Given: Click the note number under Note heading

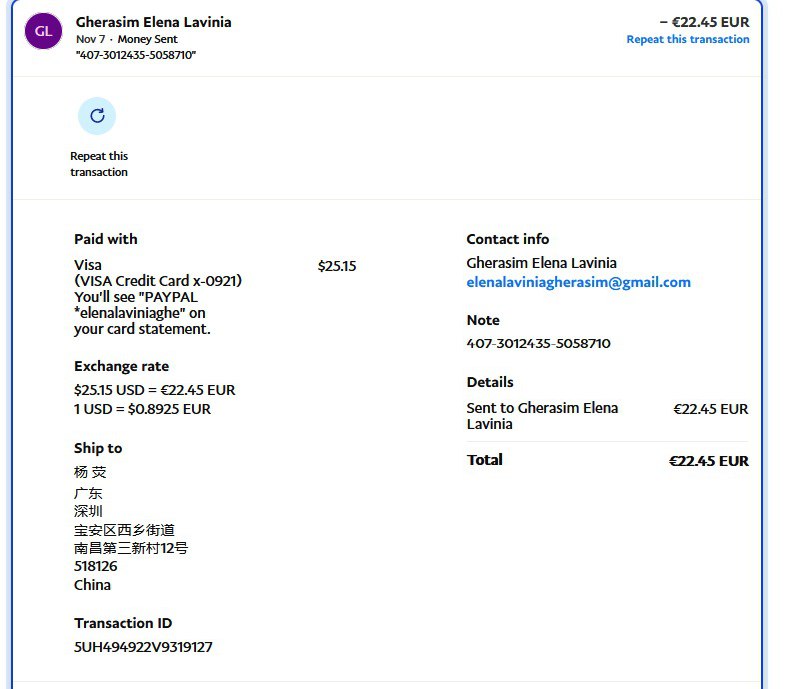Looking at the screenshot, I should [538, 343].
